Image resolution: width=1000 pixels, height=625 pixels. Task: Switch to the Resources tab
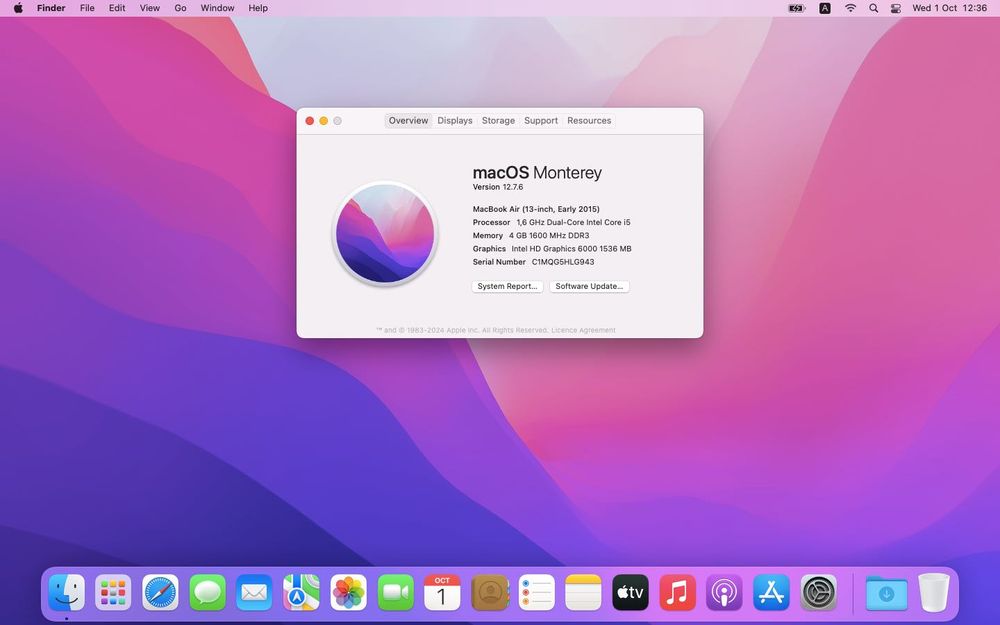[x=589, y=121]
